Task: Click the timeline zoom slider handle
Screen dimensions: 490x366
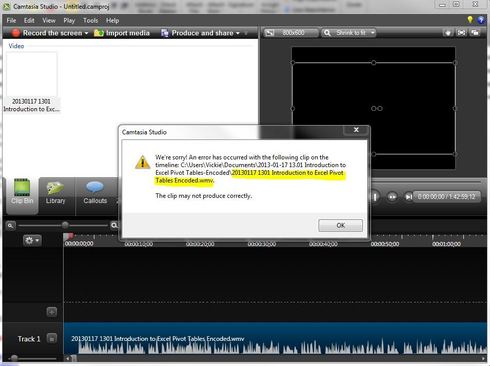Action: point(65,225)
